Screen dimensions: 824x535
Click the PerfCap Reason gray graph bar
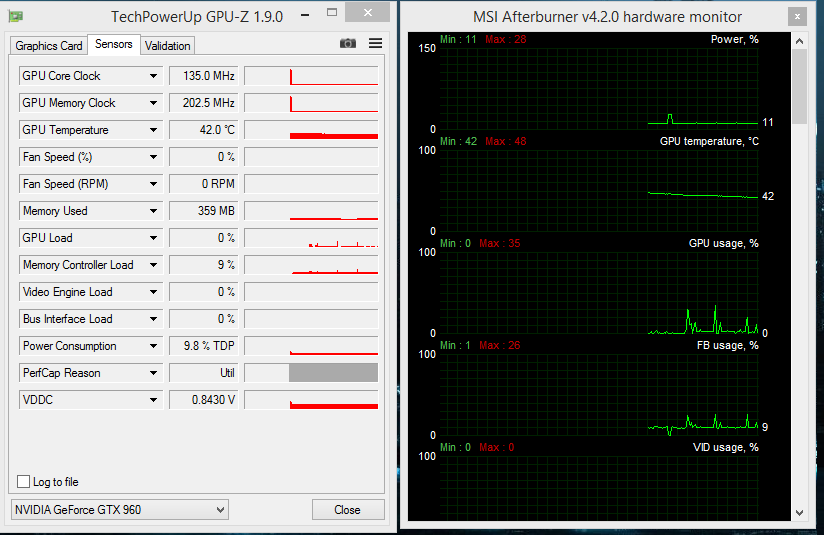pyautogui.click(x=333, y=373)
